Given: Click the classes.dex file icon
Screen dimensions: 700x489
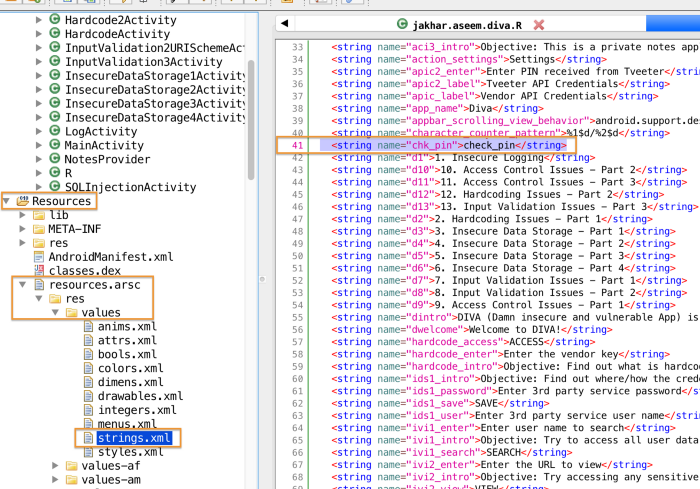Looking at the screenshot, I should click(x=39, y=270).
